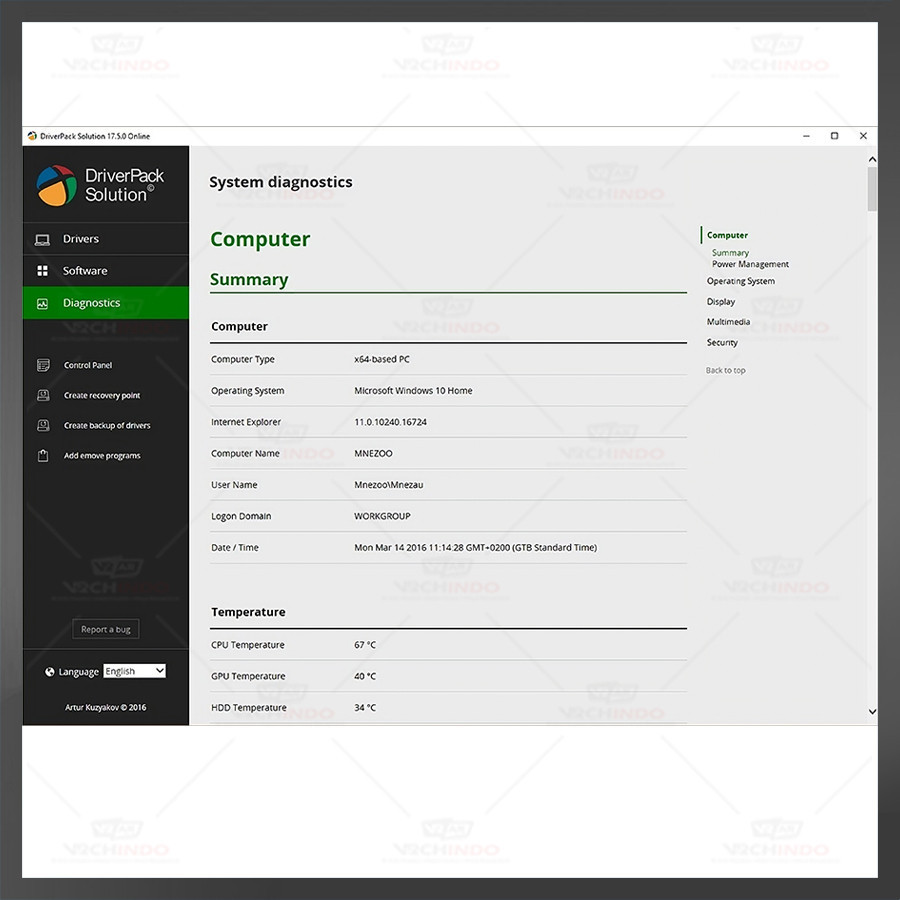The width and height of the screenshot is (900, 900).
Task: Click the DriverPack Solution logo
Action: [x=57, y=185]
